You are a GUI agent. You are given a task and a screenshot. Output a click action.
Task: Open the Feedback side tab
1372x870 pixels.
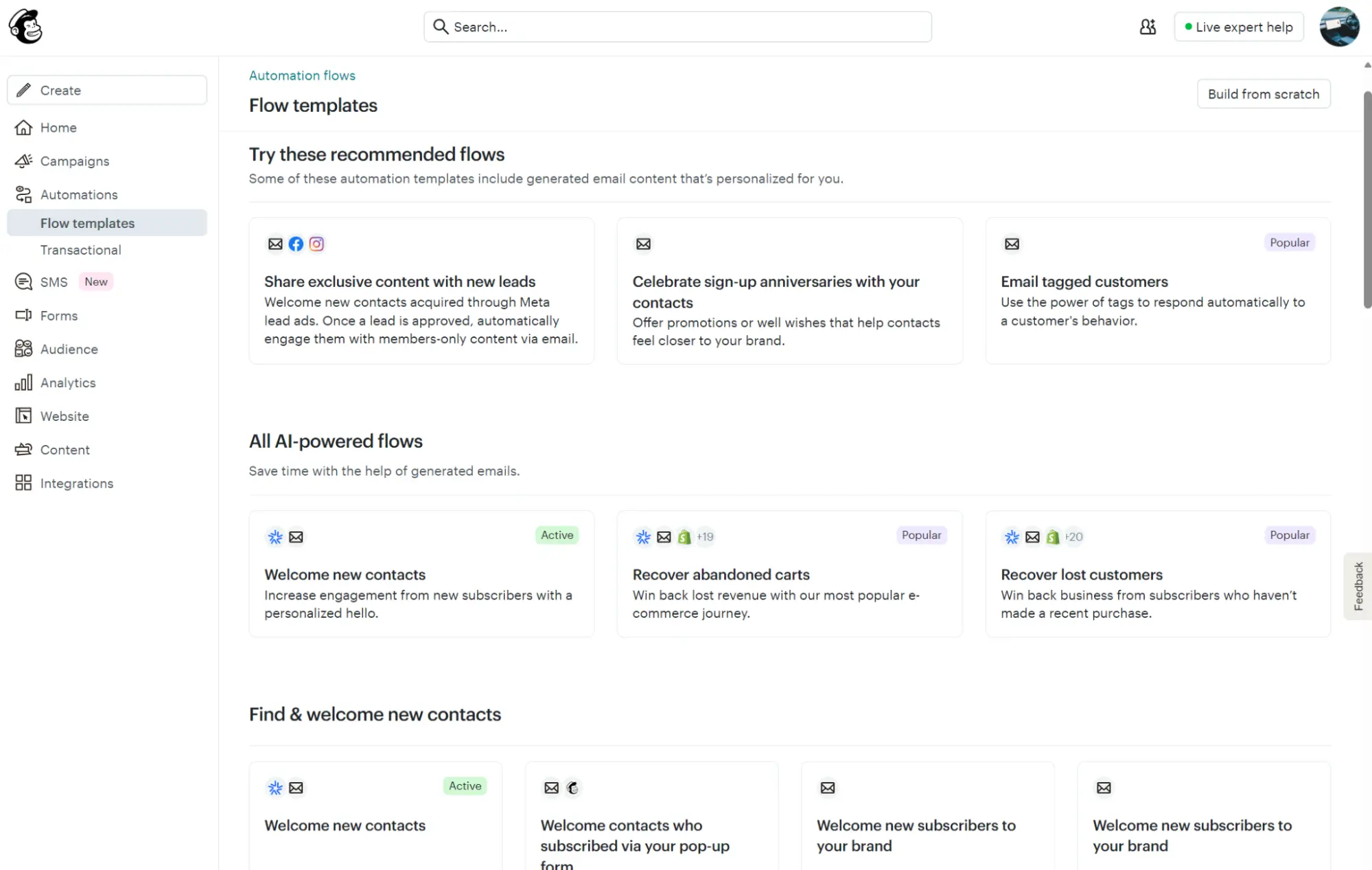coord(1358,586)
